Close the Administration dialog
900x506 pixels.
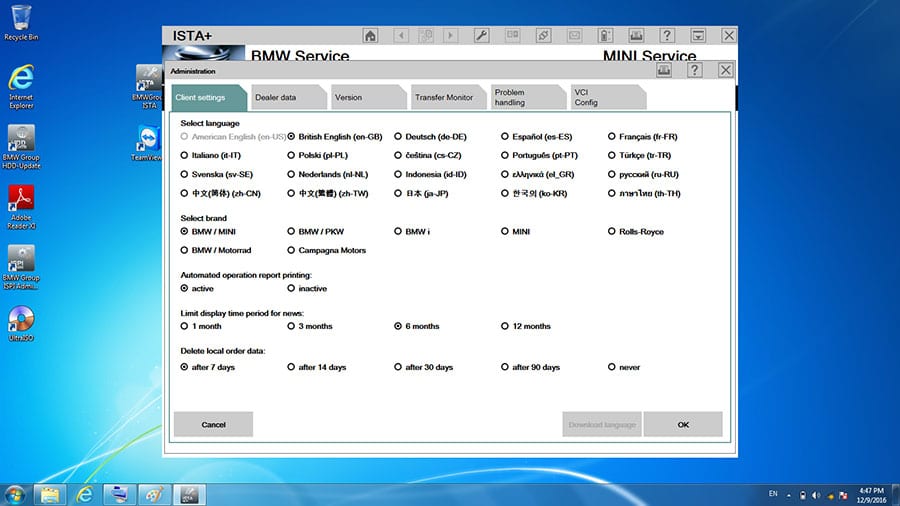click(x=726, y=70)
